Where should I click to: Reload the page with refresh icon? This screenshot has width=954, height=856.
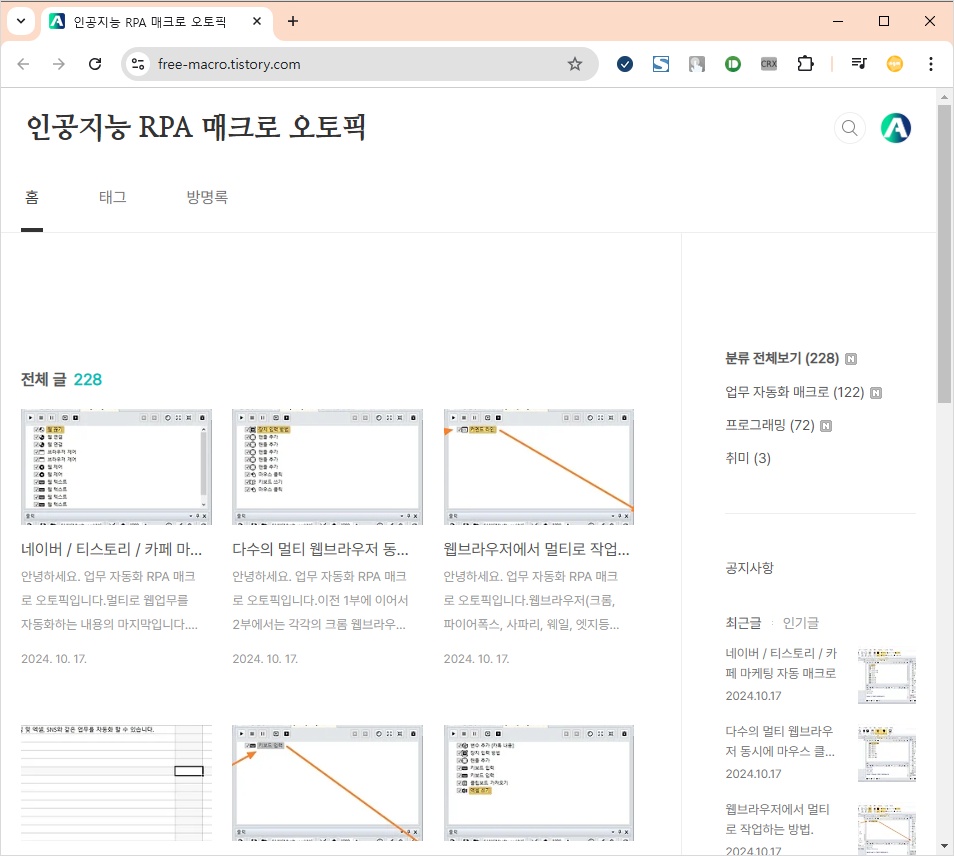pyautogui.click(x=95, y=64)
